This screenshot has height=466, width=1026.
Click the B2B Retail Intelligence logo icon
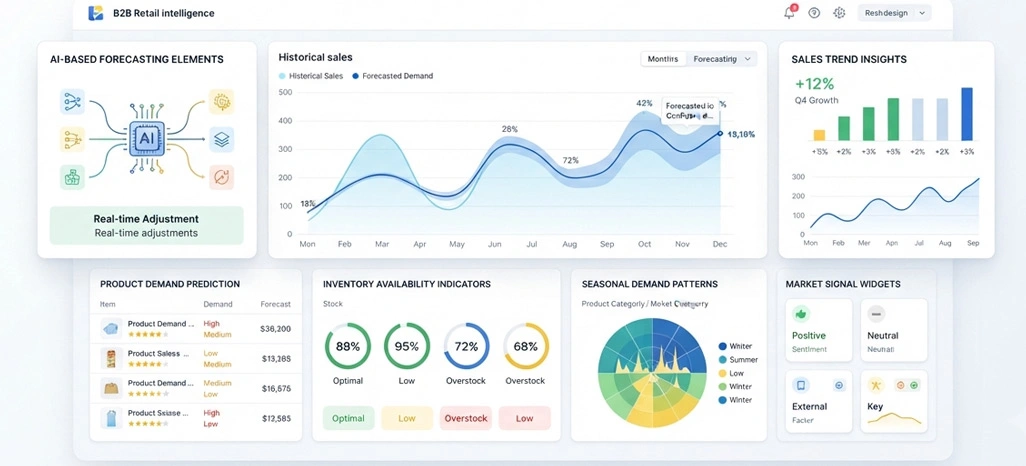coord(96,12)
